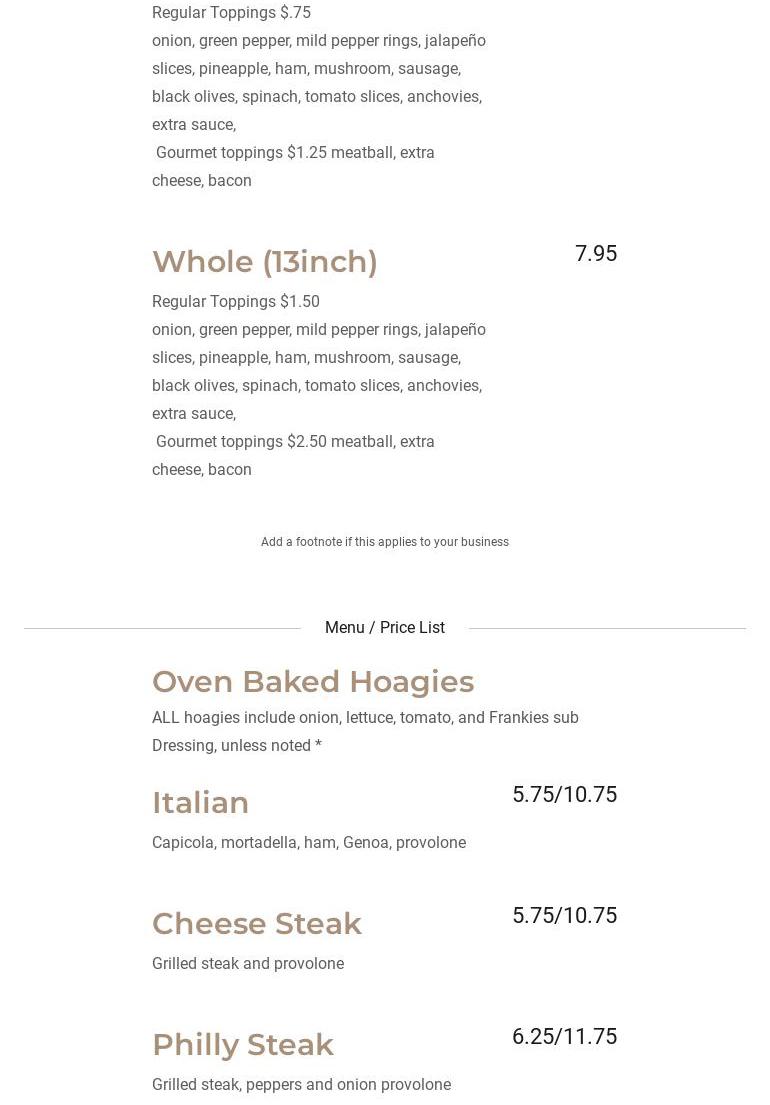Select the Oven Baked Hoagies heading

pyautogui.click(x=313, y=682)
